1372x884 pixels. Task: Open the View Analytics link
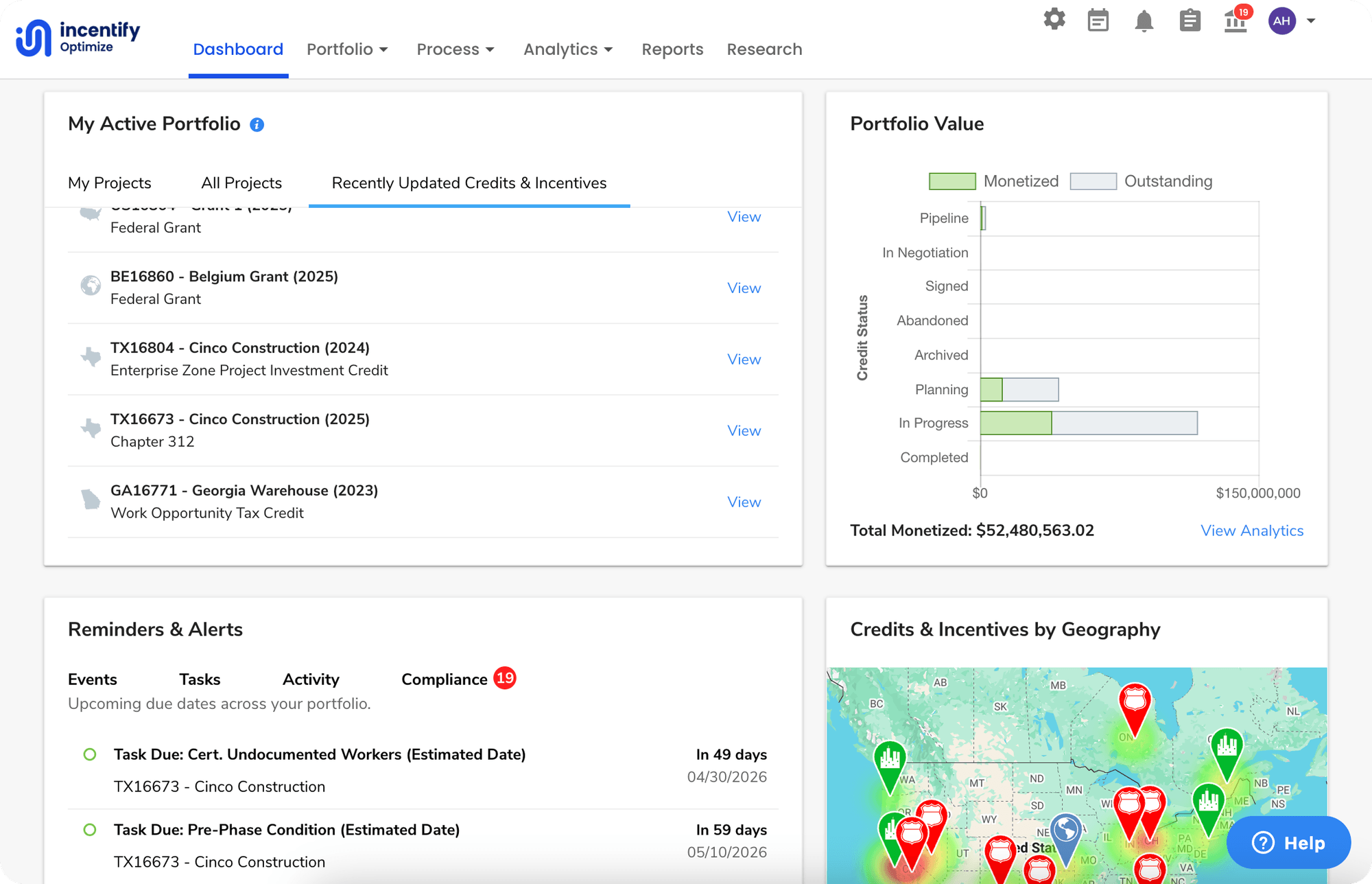point(1252,531)
